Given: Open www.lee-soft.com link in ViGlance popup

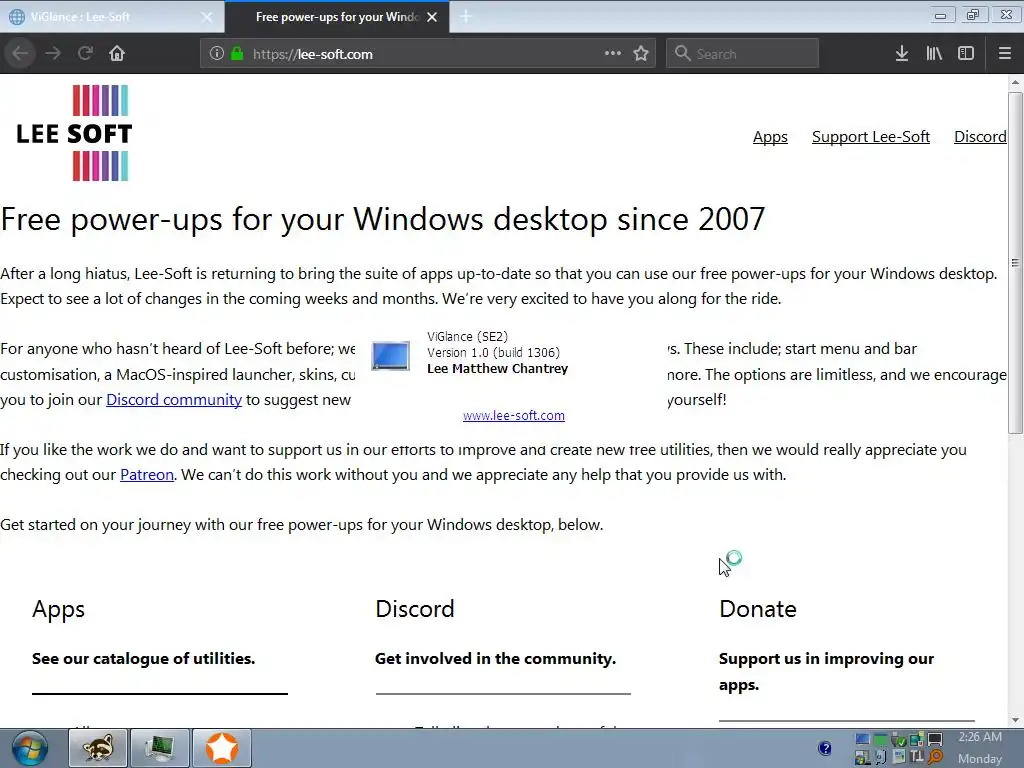Looking at the screenshot, I should [x=514, y=415].
